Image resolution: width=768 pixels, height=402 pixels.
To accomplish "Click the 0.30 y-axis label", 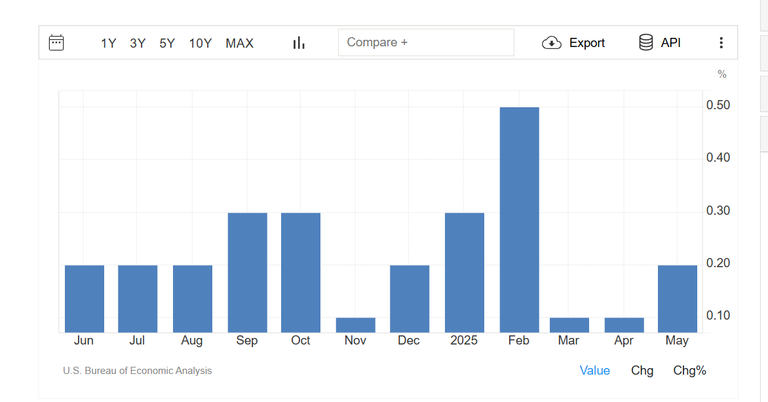I will tap(718, 211).
